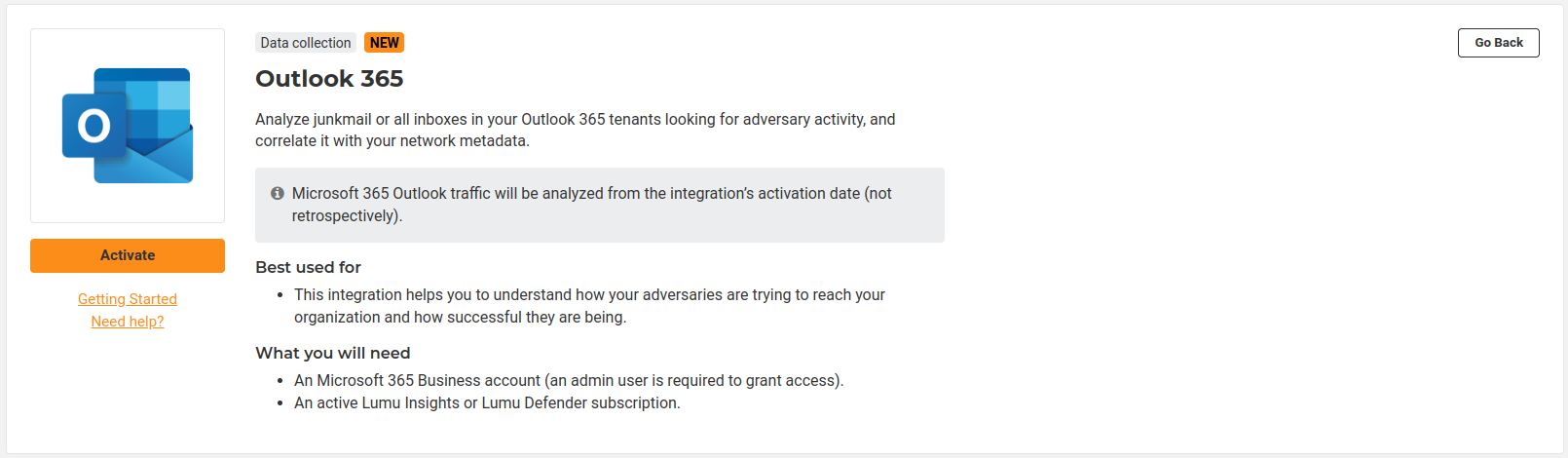Click the blue O tile in the Outlook logo
The height and width of the screenshot is (458, 1568).
93,126
